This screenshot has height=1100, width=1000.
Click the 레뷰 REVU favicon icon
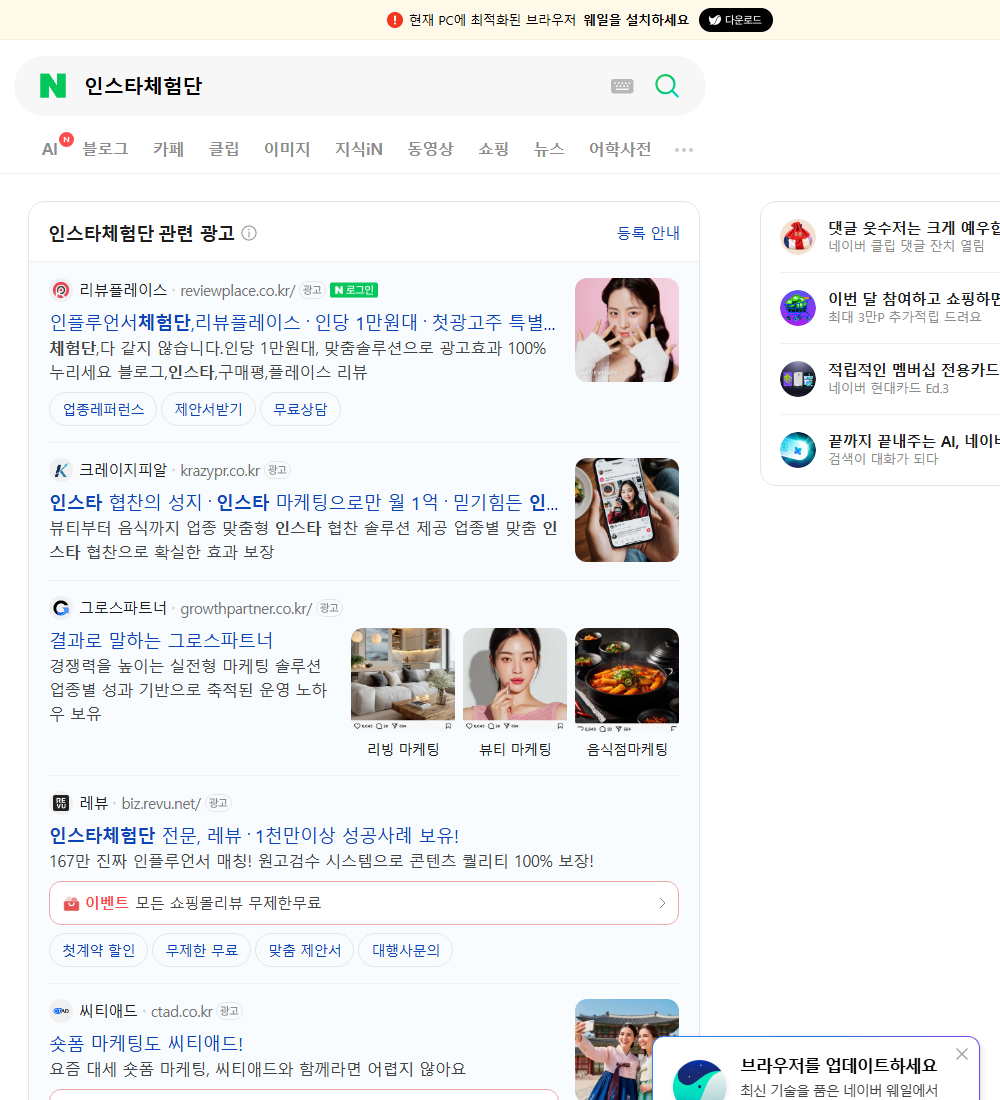(x=61, y=803)
